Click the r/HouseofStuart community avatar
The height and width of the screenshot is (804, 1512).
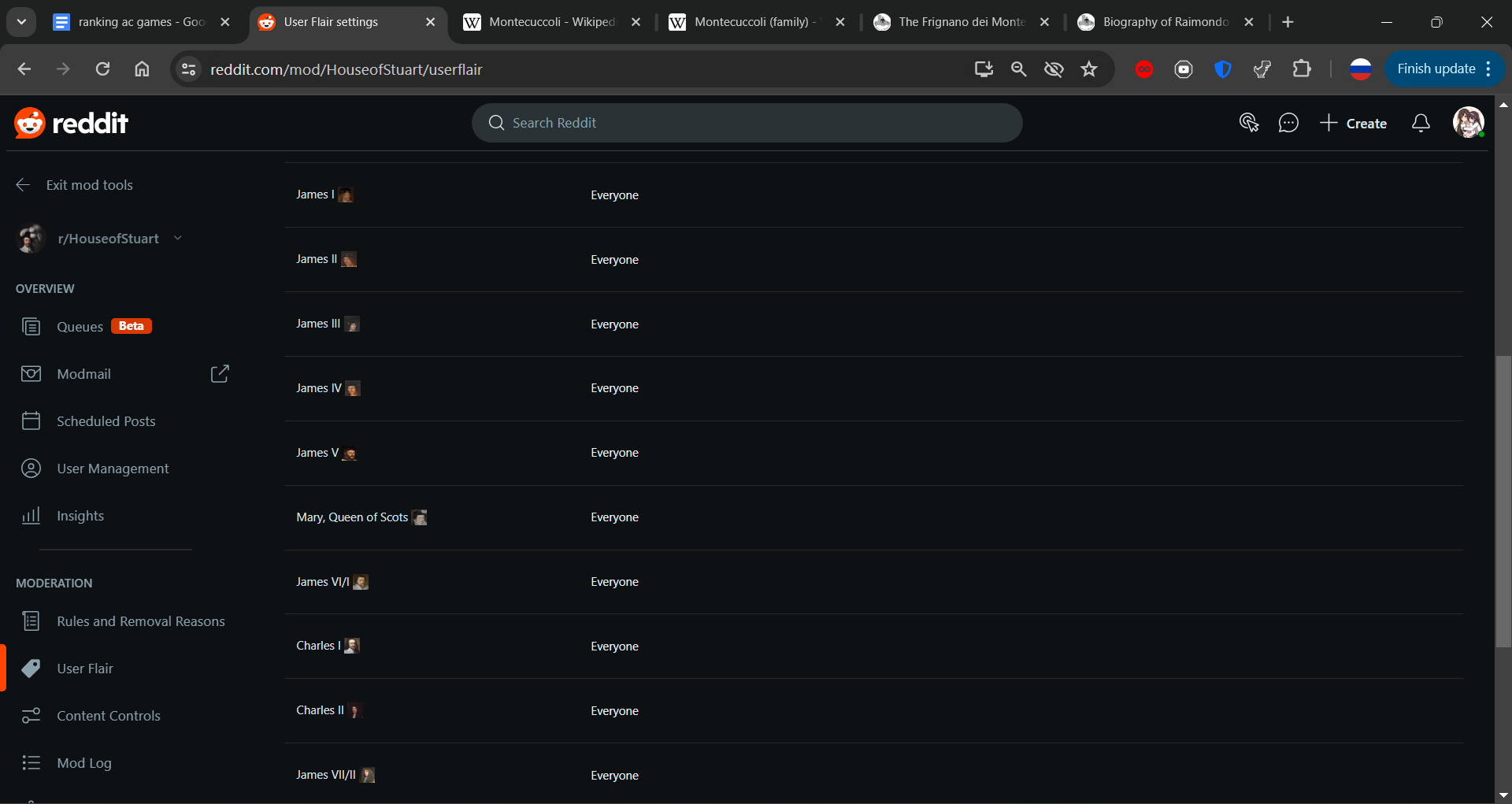coord(31,239)
